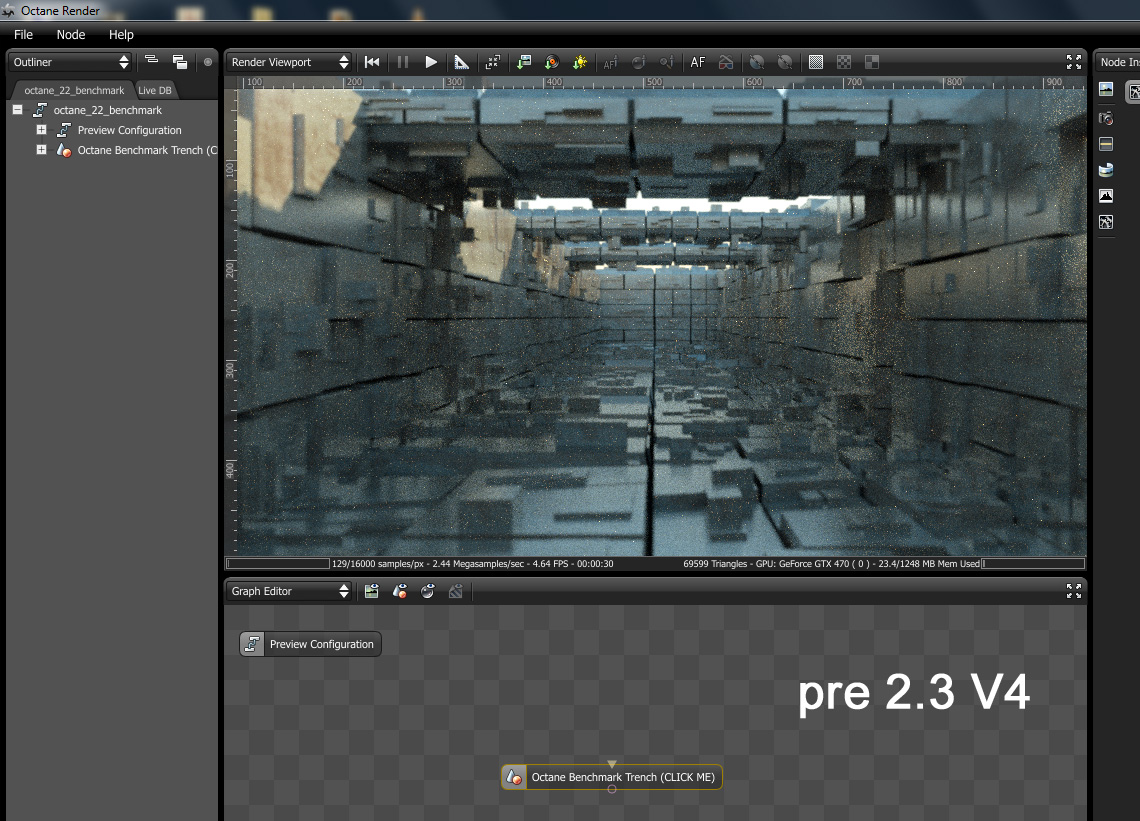
Task: Collapse the octane_22_benchmark tree root
Action: (x=17, y=110)
